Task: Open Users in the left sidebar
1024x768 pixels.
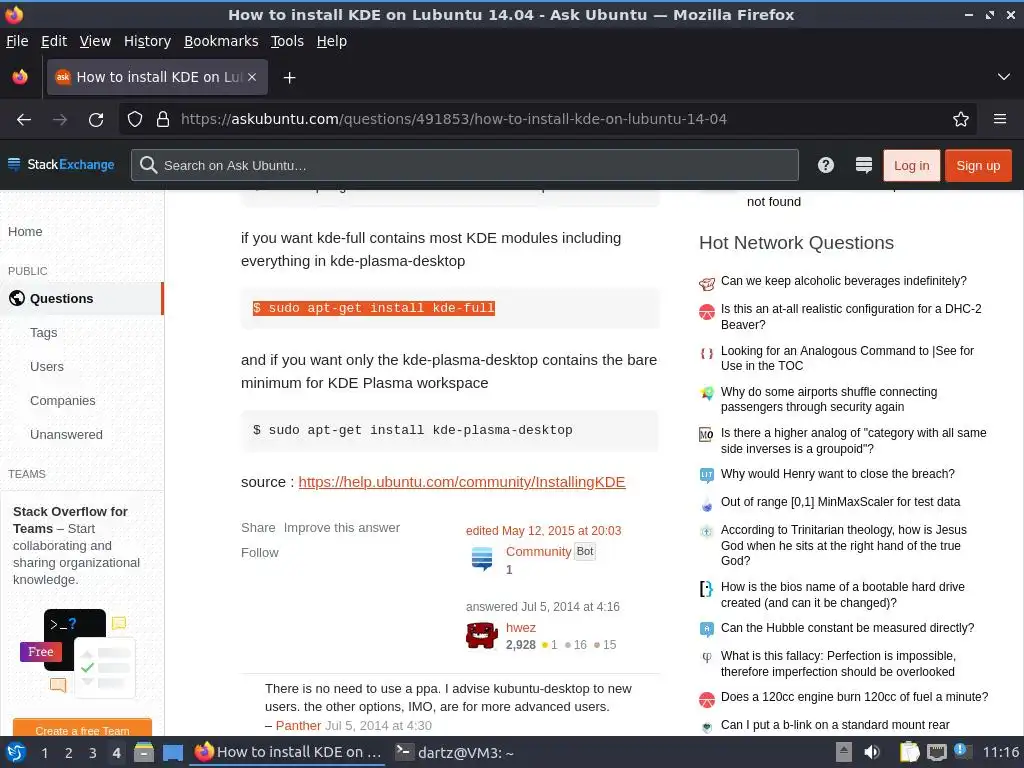Action: pyautogui.click(x=47, y=366)
